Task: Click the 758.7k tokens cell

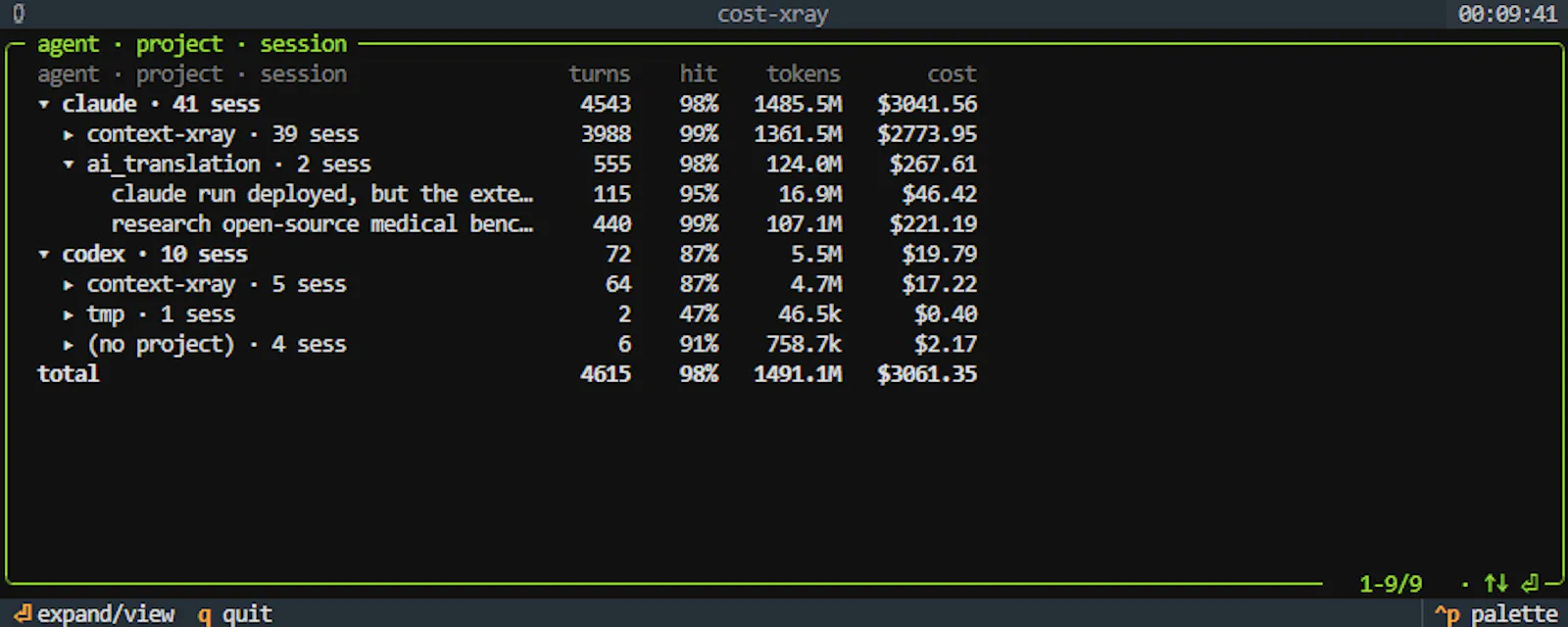Action: (804, 345)
